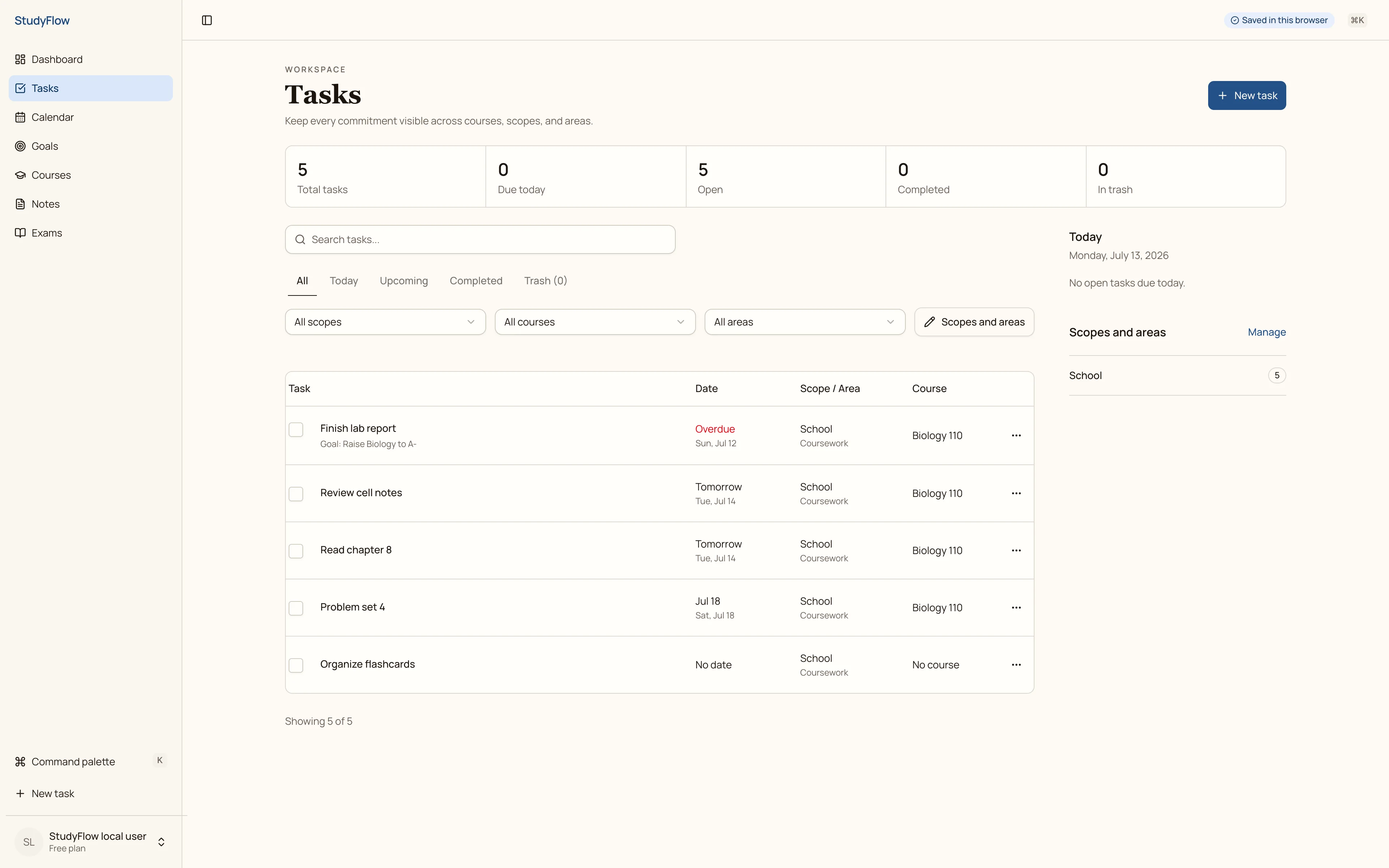Expand the StudyFlow local user menu
Screen dimensions: 1389x868
[91, 842]
